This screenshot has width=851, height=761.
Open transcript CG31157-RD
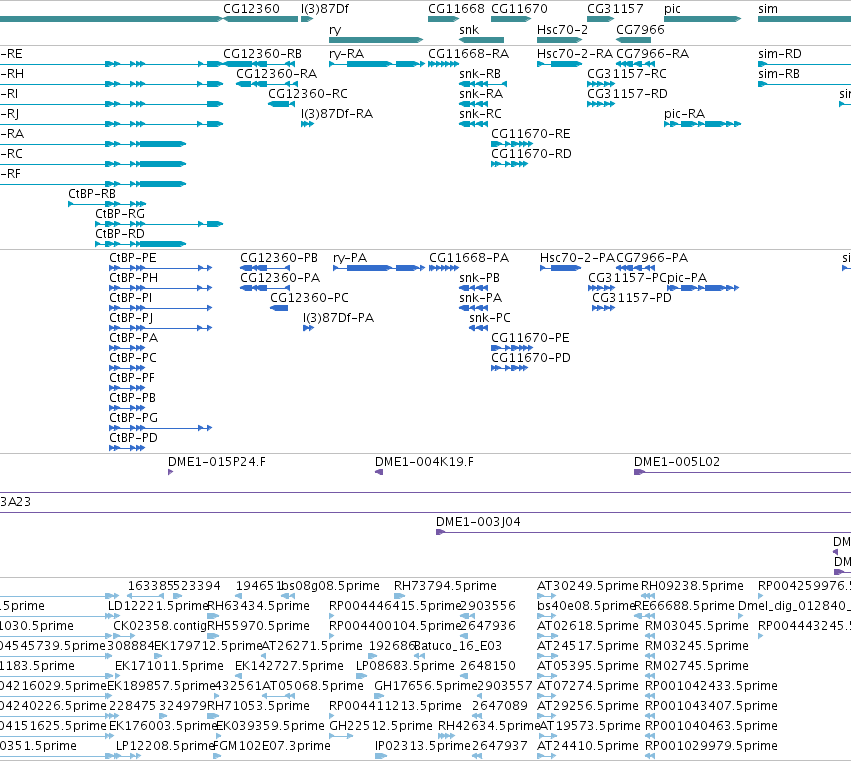coord(627,93)
